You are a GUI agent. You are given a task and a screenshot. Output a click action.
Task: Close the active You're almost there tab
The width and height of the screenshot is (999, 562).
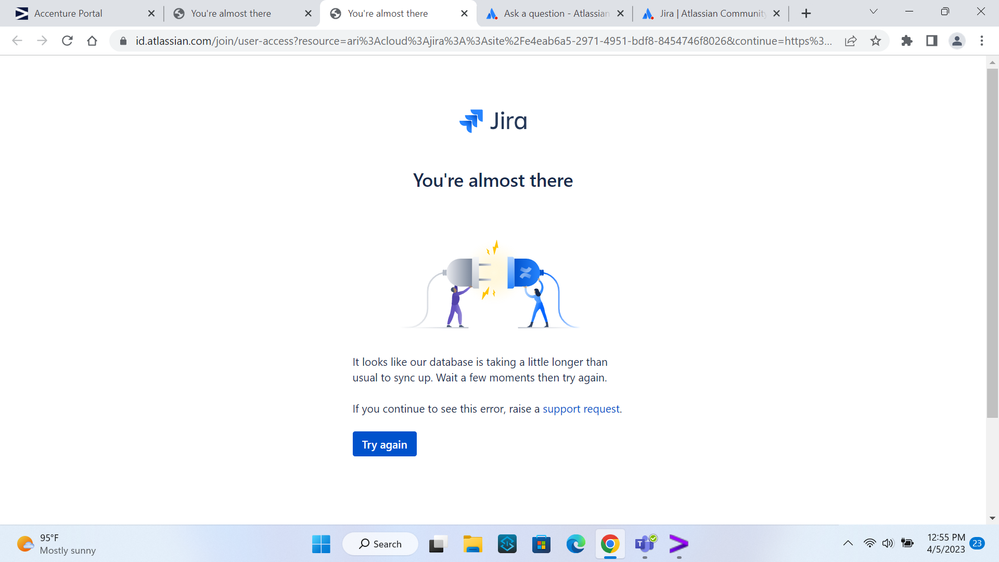click(464, 13)
